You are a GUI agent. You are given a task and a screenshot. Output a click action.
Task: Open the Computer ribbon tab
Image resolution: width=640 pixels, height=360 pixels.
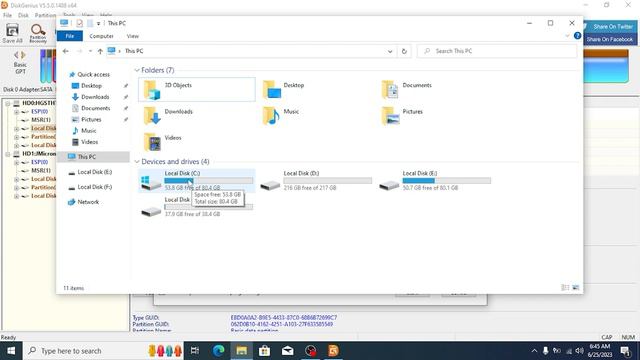pyautogui.click(x=101, y=36)
